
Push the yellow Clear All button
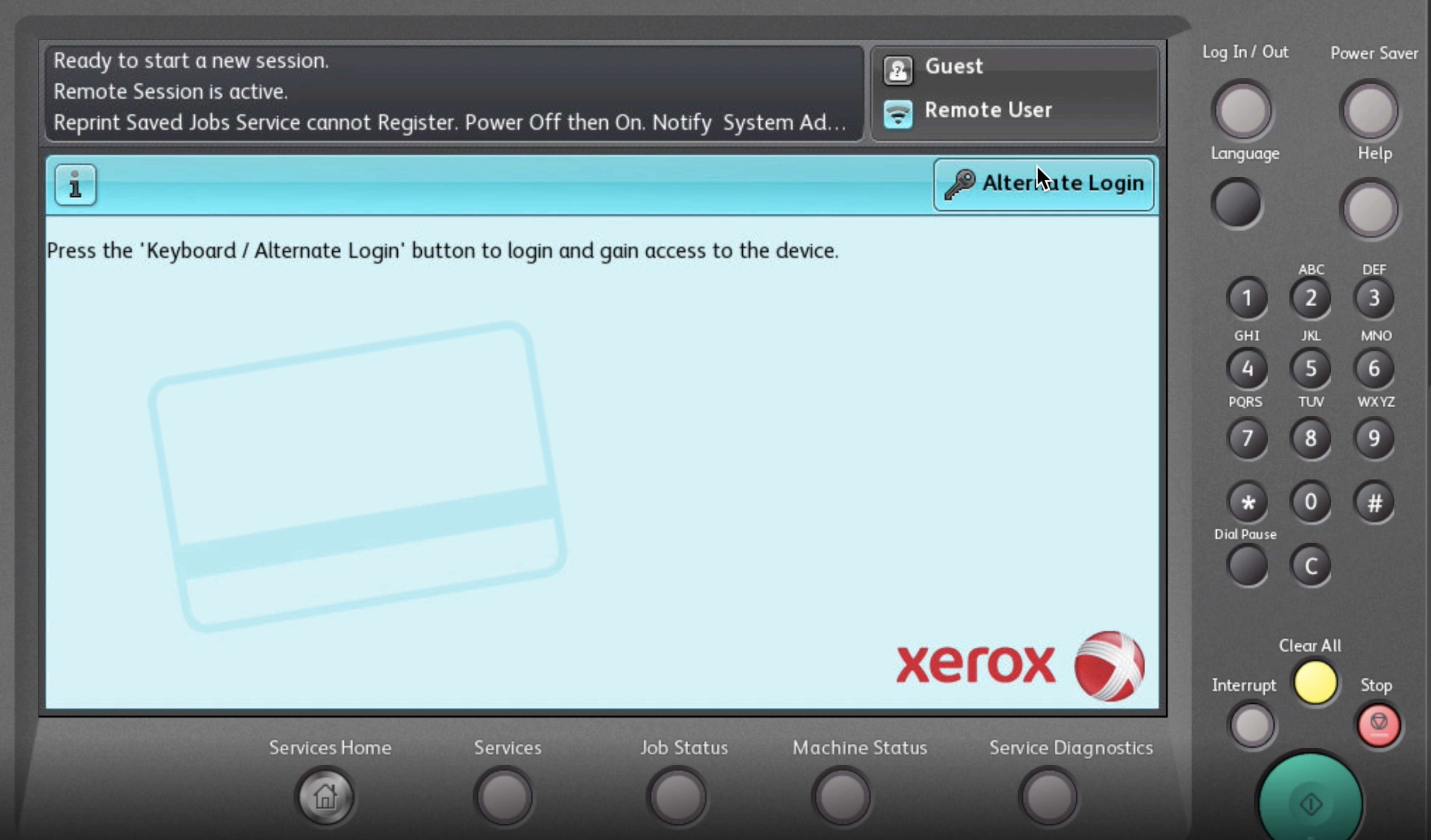click(1315, 682)
